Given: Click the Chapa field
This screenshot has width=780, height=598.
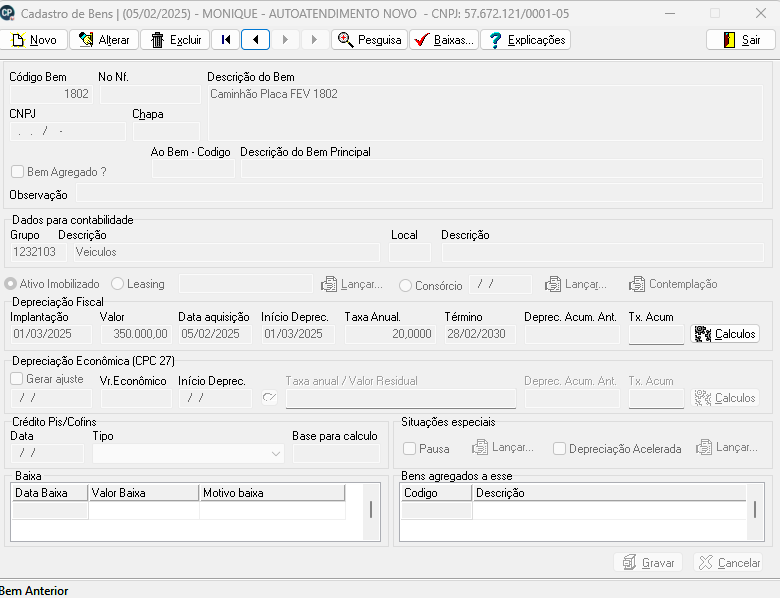Looking at the screenshot, I should [x=166, y=131].
